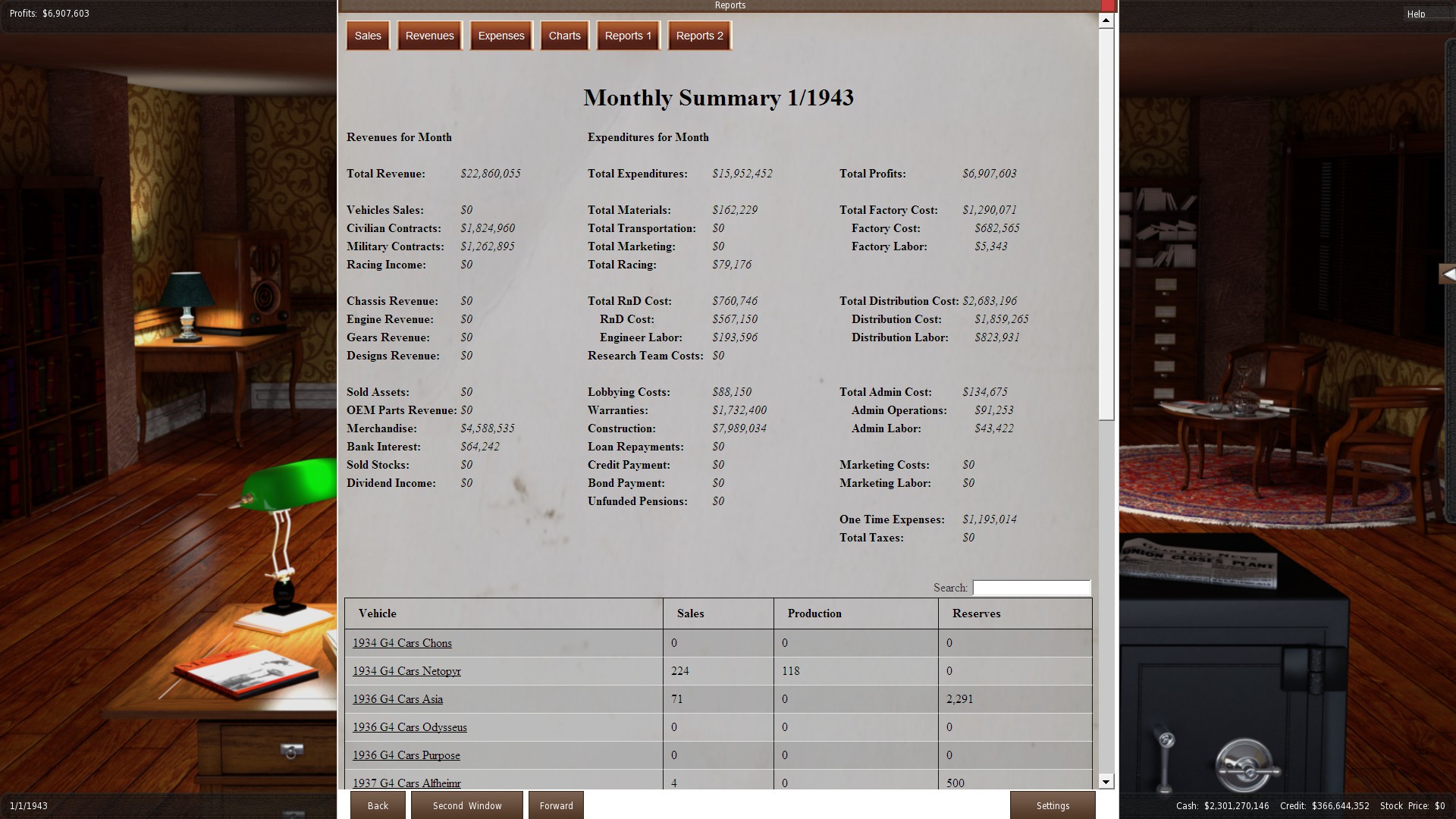
Task: Open the Settings button
Action: point(1053,805)
